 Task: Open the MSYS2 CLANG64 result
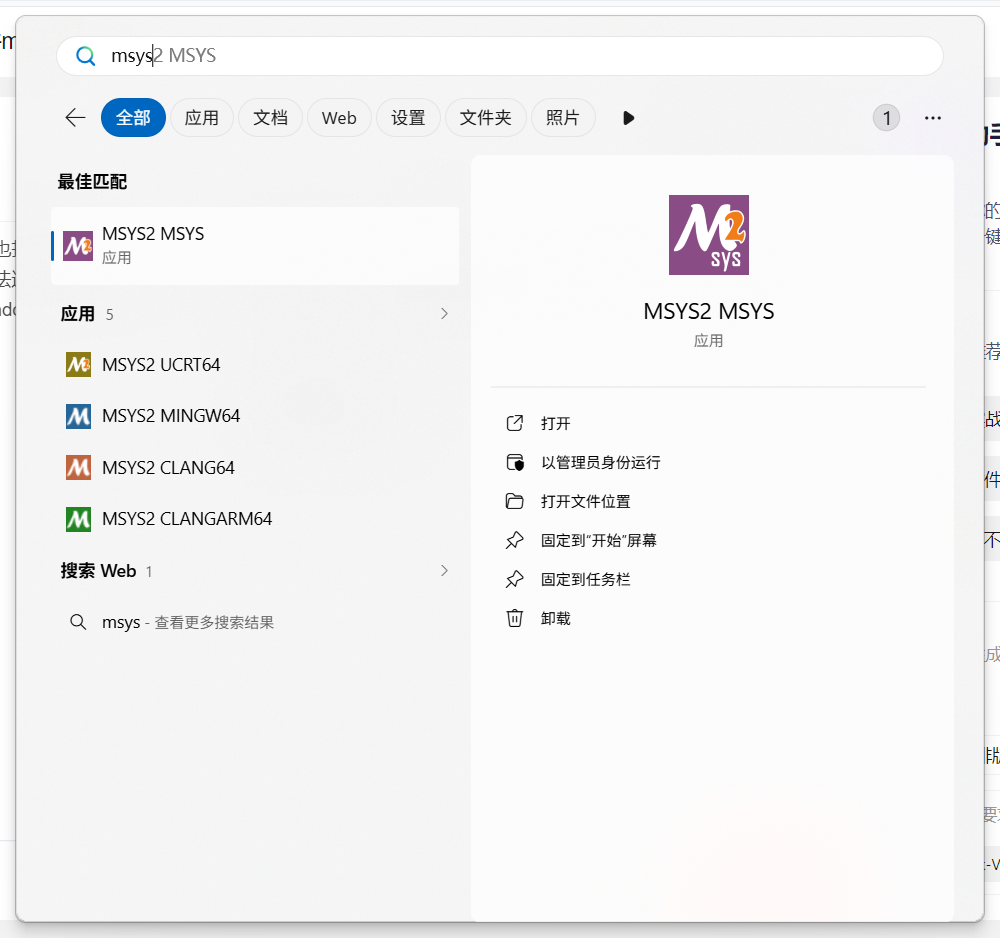(255, 467)
